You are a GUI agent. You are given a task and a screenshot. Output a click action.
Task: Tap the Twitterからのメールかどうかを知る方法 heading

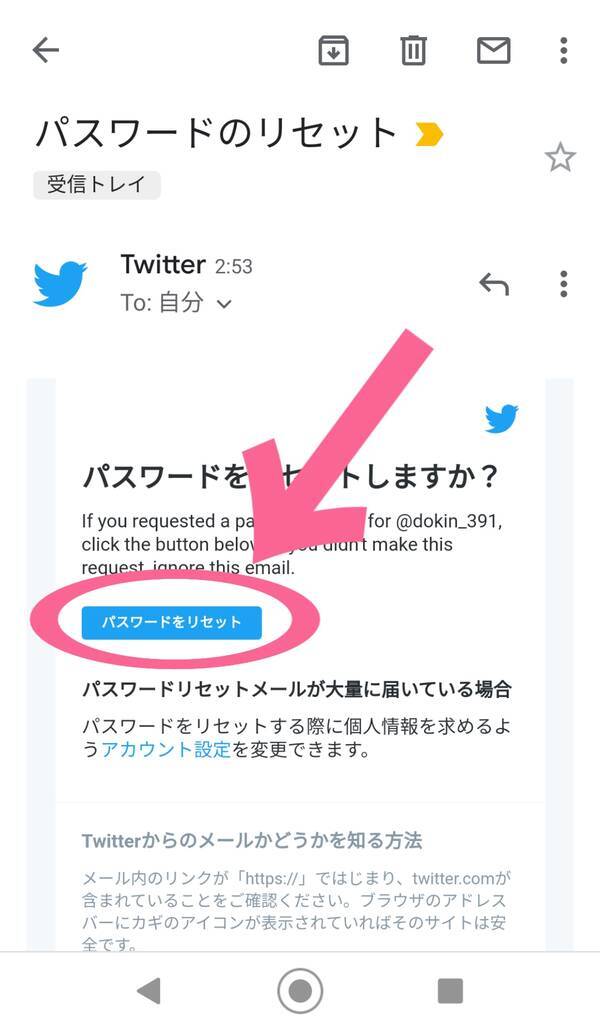[252, 840]
